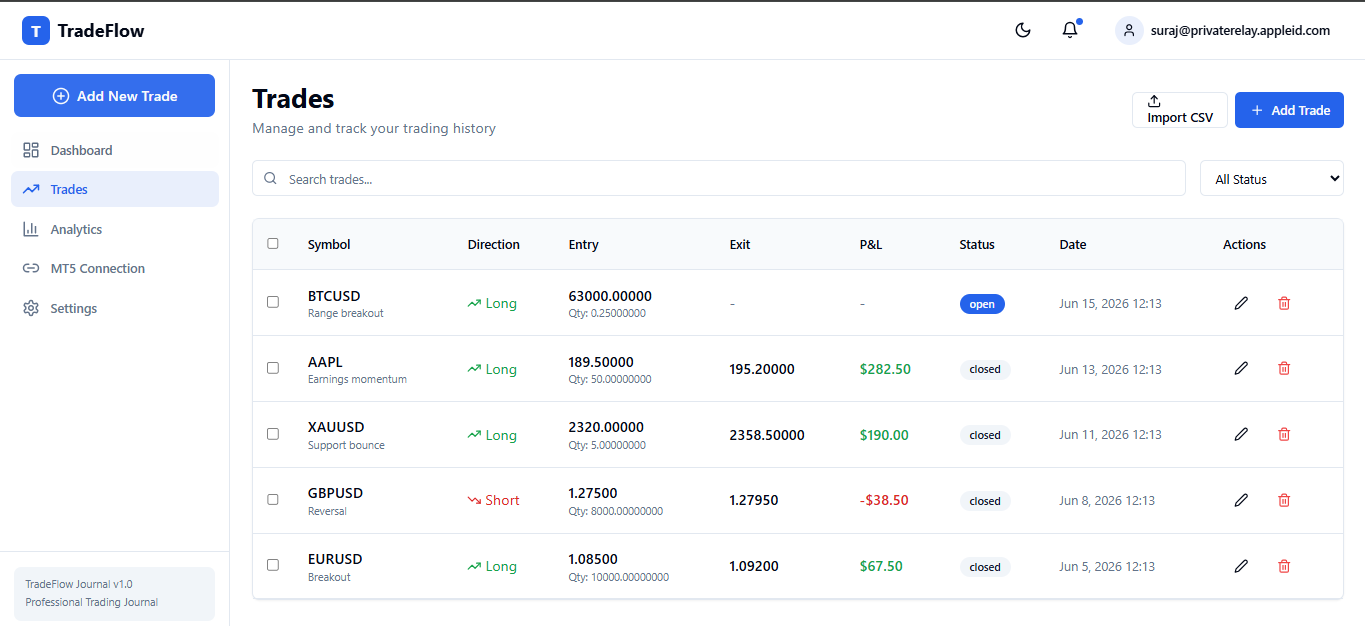
Task: Toggle the select-all header checkbox
Action: point(273,243)
